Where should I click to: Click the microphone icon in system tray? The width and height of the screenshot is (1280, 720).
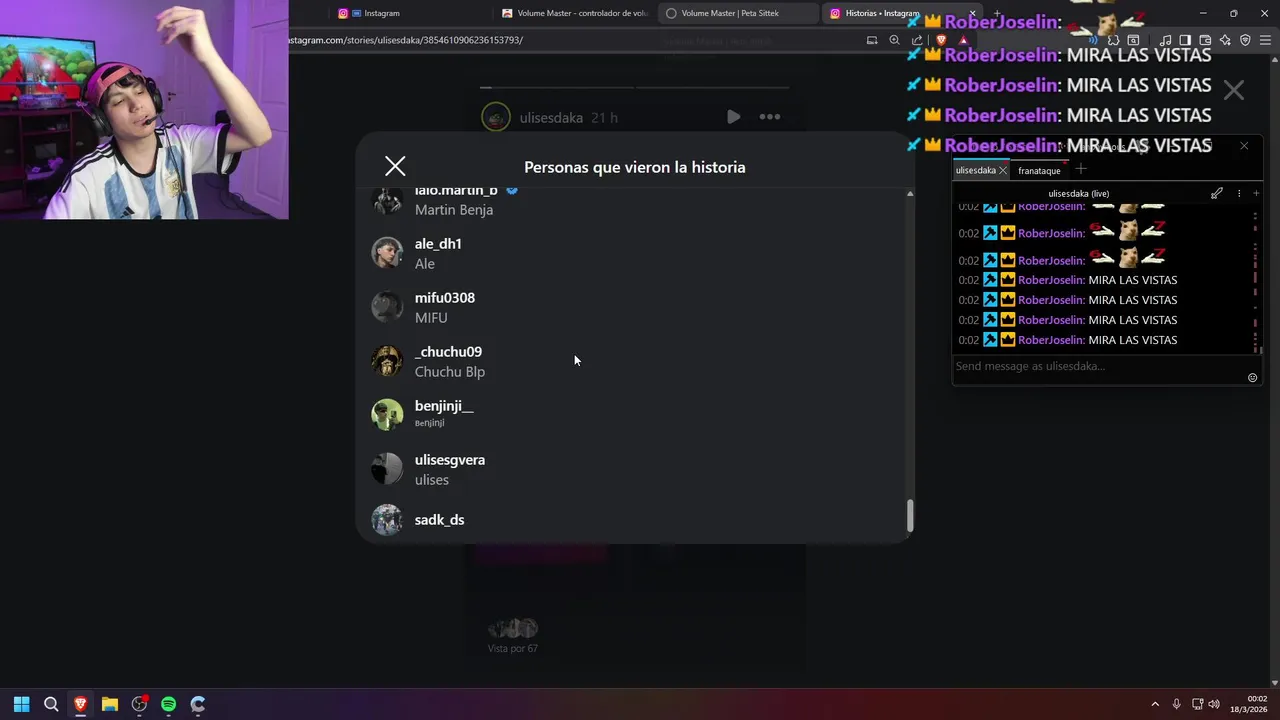pyautogui.click(x=1176, y=704)
